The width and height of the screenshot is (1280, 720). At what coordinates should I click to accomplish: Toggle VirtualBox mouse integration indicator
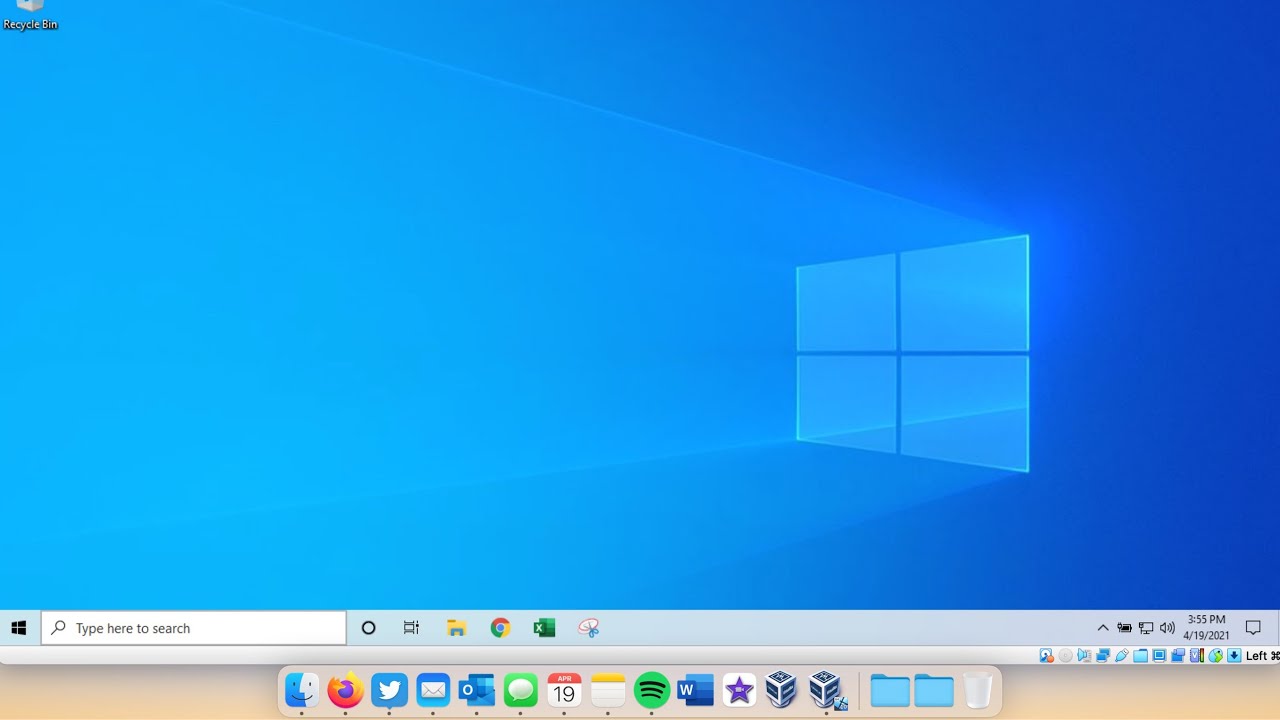coord(1216,656)
